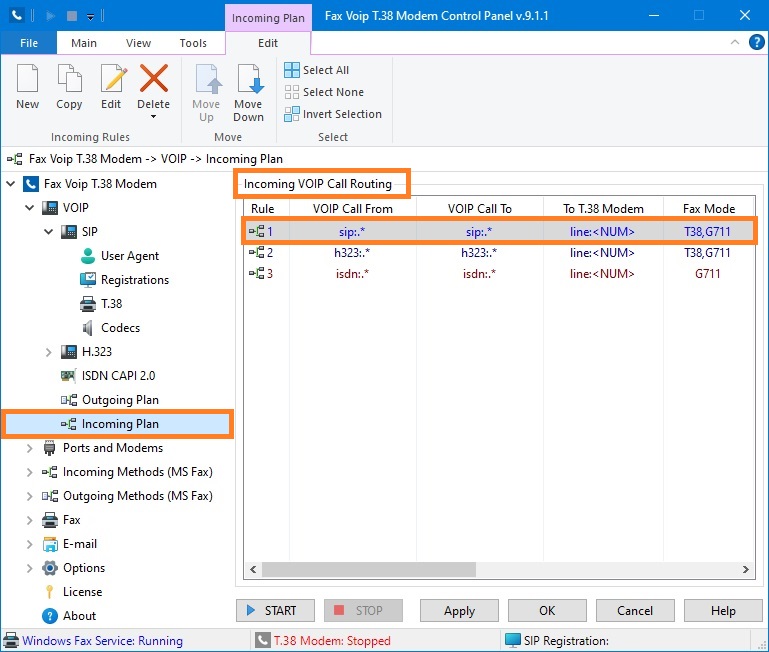Click the Options gear icon
This screenshot has height=652, width=769.
point(50,568)
